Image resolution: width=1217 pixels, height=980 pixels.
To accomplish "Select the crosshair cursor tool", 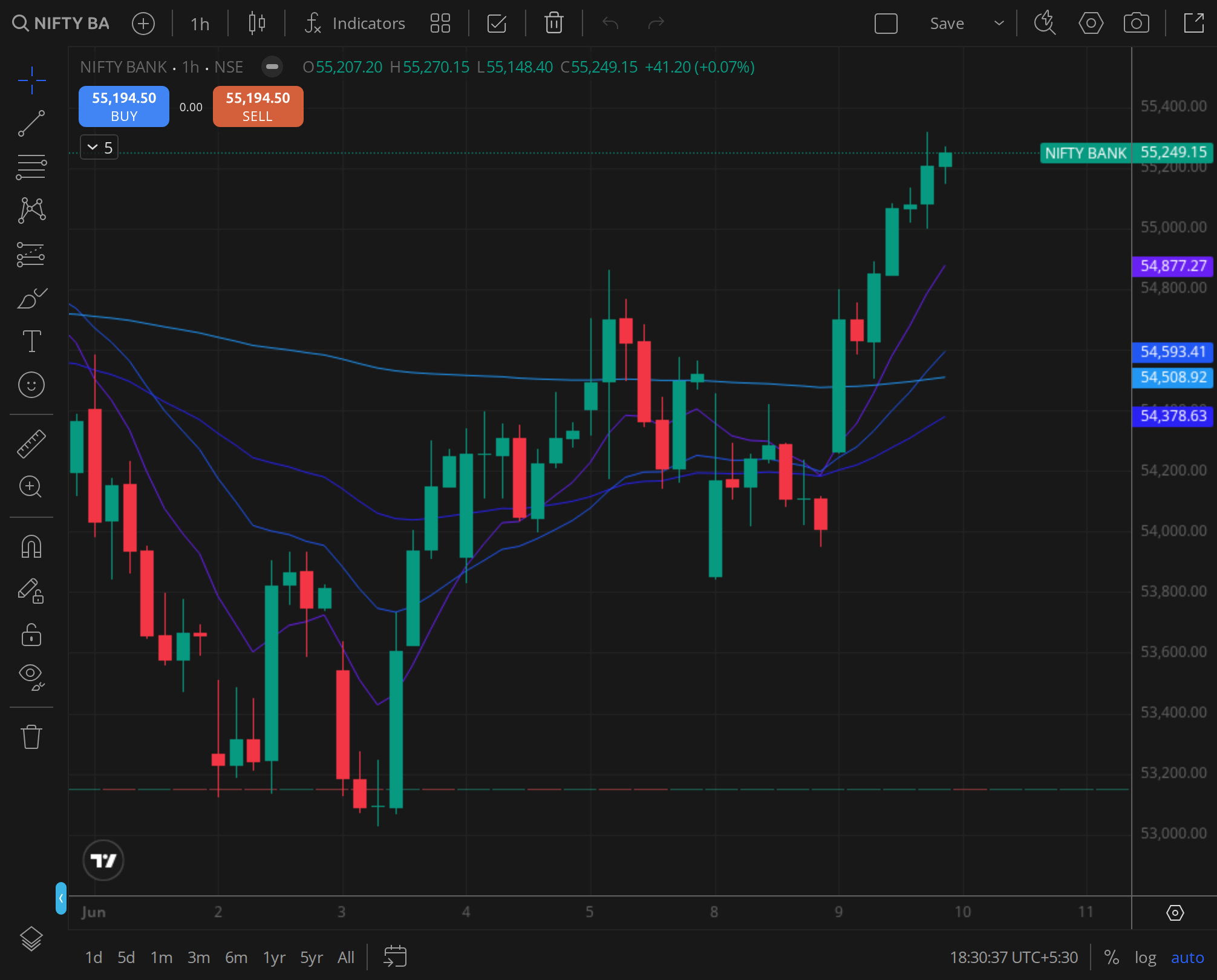I will pyautogui.click(x=31, y=80).
